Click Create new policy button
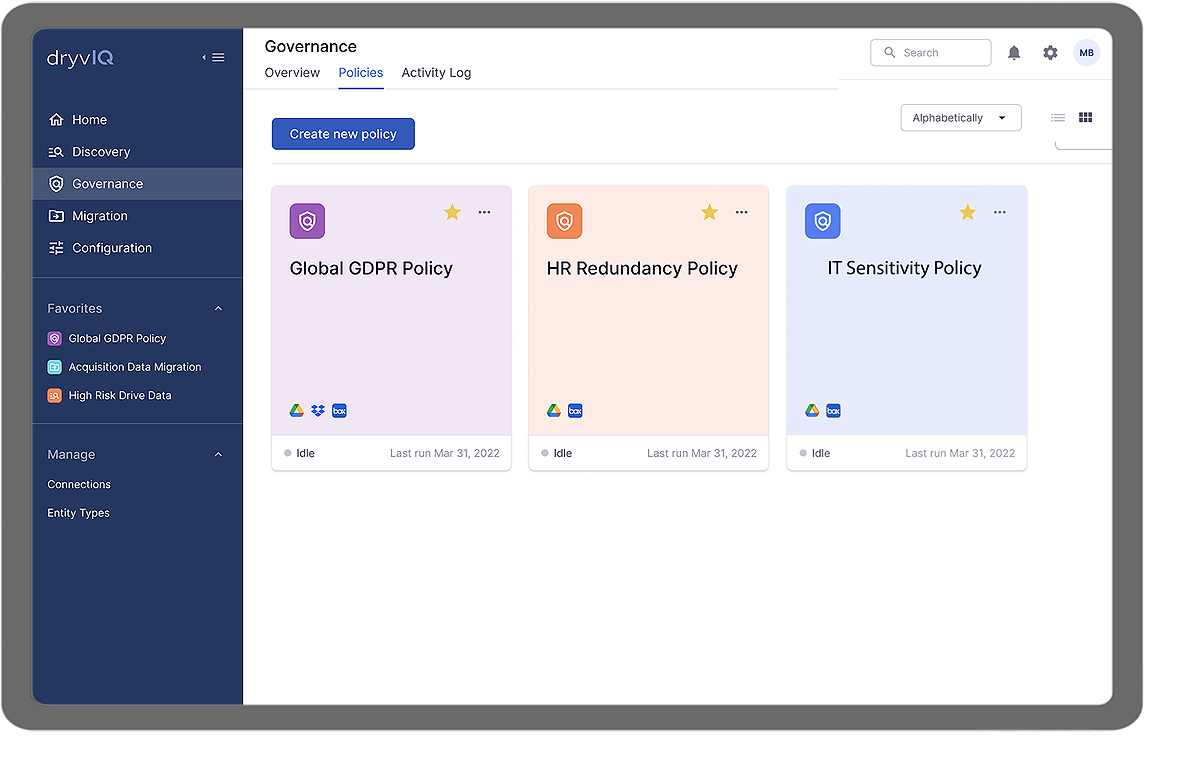This screenshot has width=1180, height=770. pyautogui.click(x=343, y=134)
